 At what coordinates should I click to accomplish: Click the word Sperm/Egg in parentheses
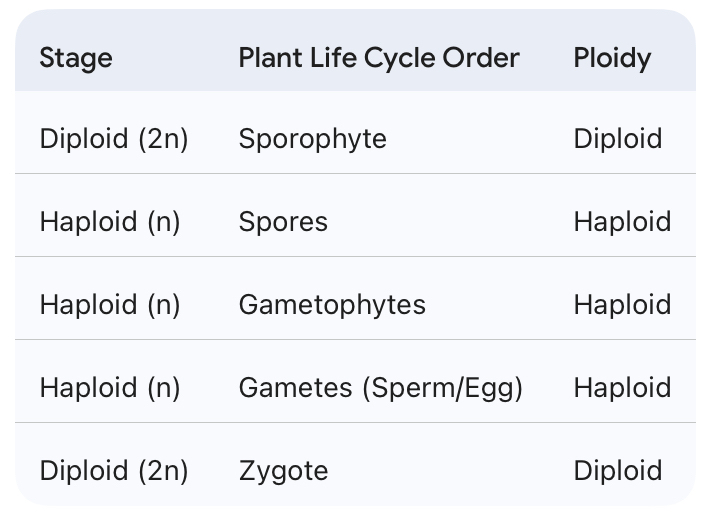tap(444, 387)
